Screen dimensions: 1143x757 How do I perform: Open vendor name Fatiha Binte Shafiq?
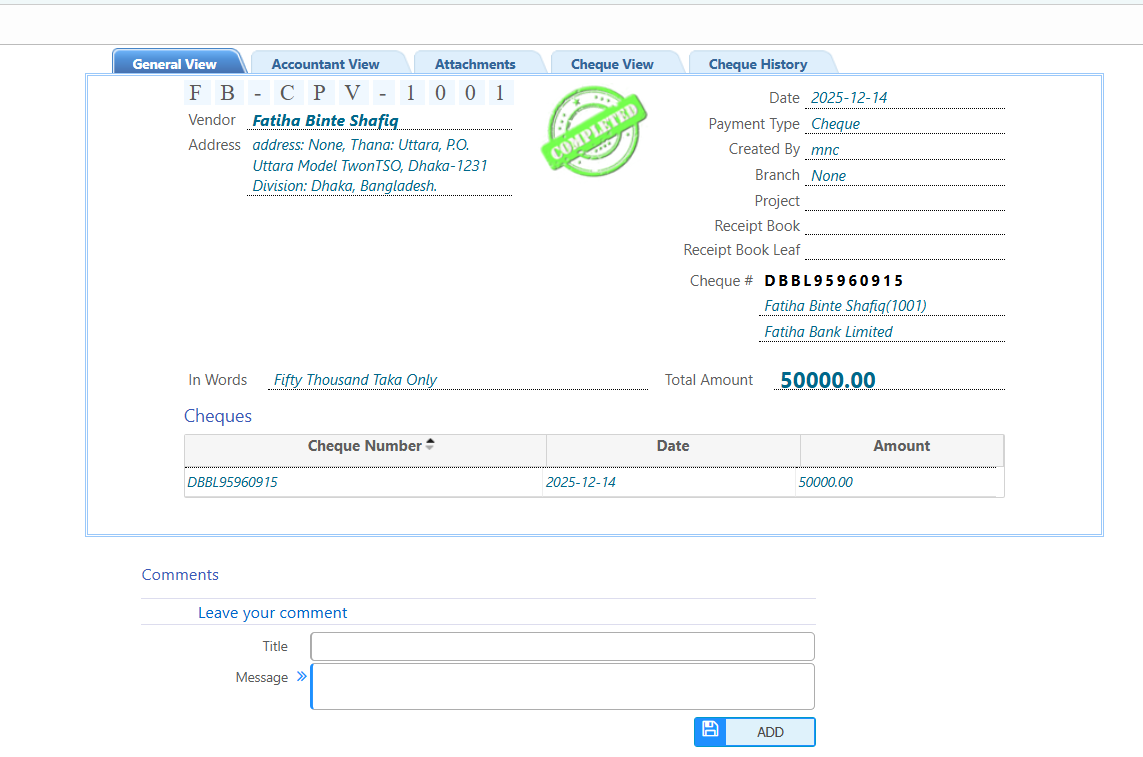325,121
